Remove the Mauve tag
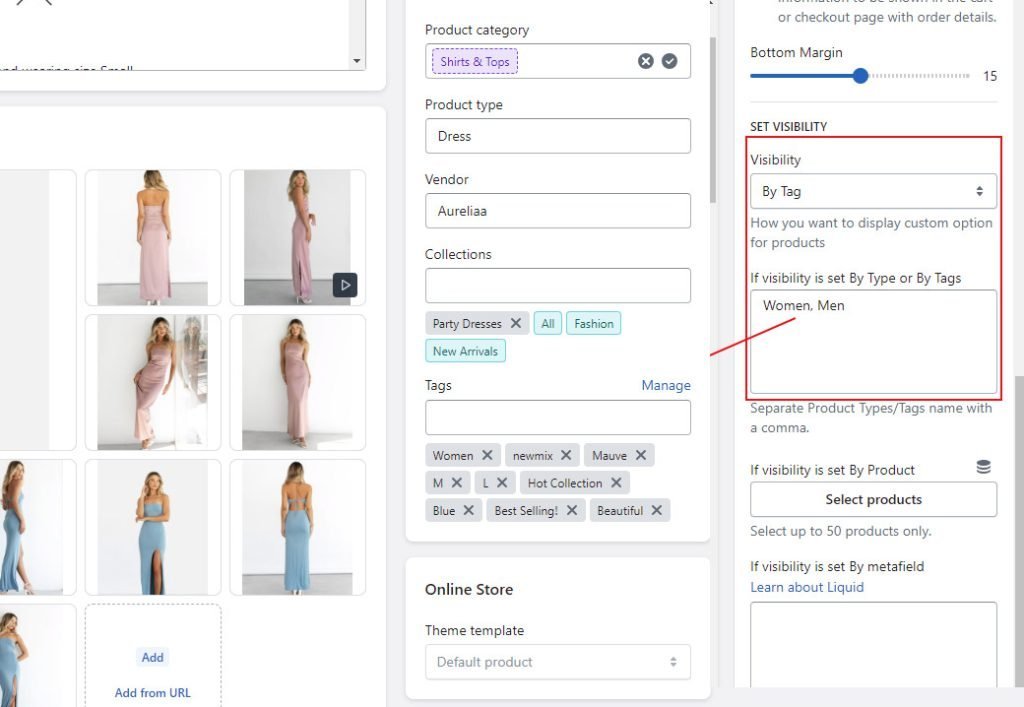 pyautogui.click(x=641, y=455)
